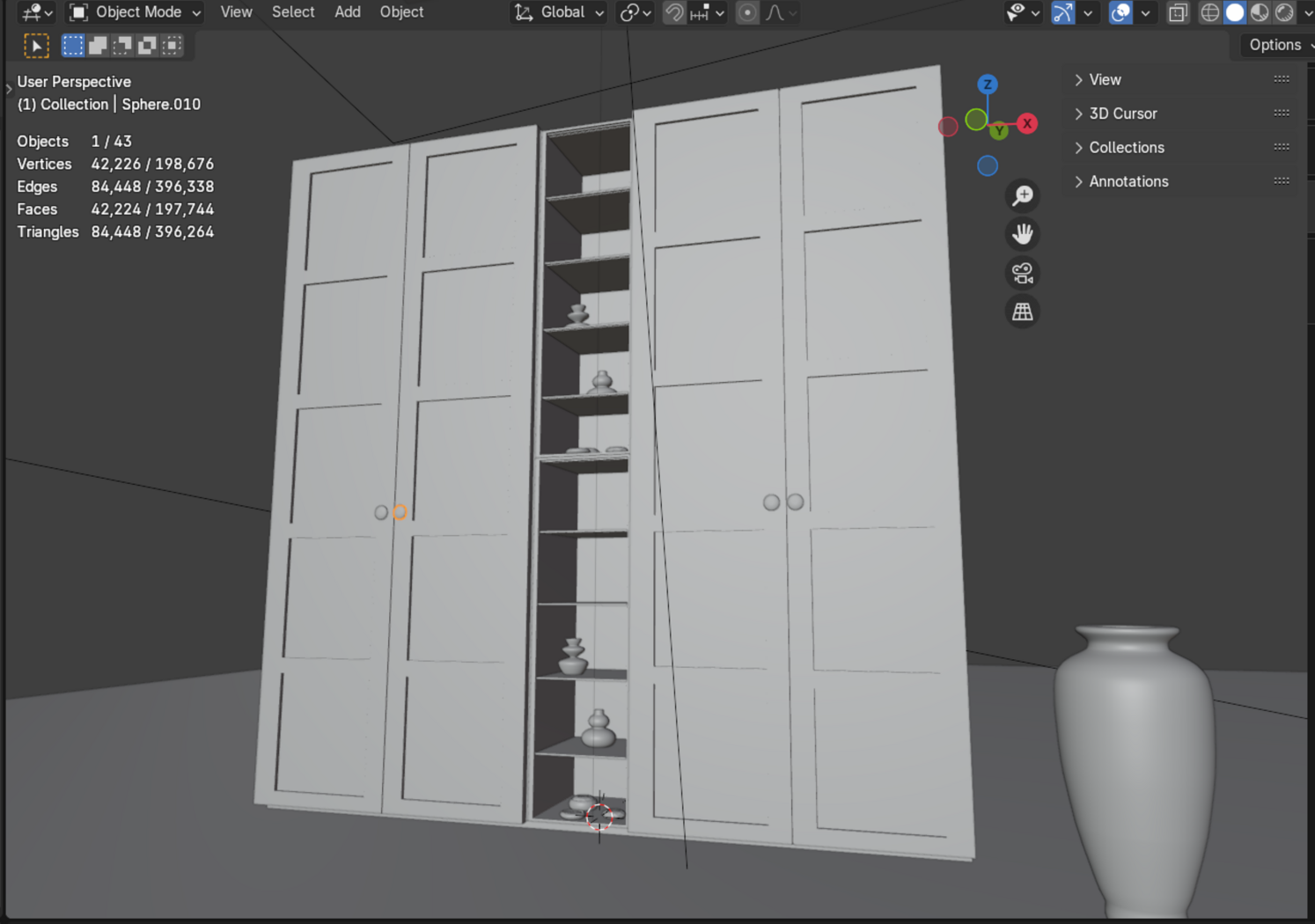Select the orange-highlighted left door knob sphere
Image resolution: width=1315 pixels, height=924 pixels.
pos(400,512)
